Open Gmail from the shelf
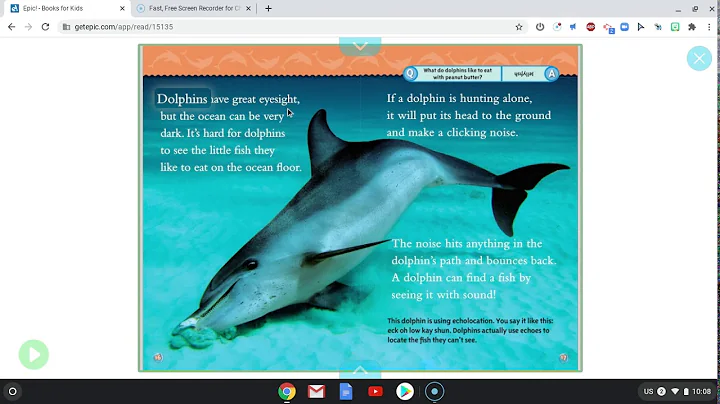 point(316,391)
